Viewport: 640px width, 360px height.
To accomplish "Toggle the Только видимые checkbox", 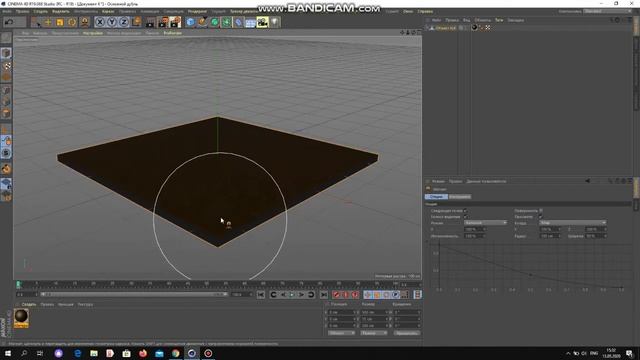I will coord(465,217).
